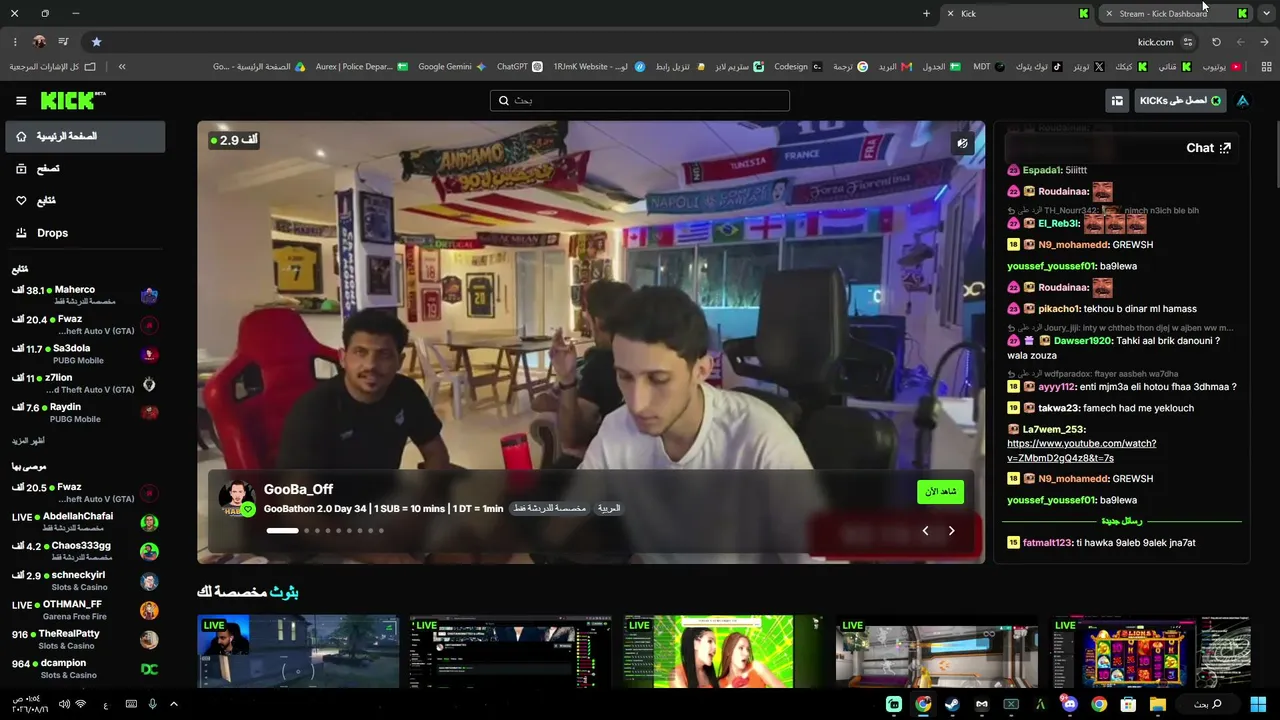
Task: Open the profile avatar icon in Kick header
Action: pos(1243,100)
